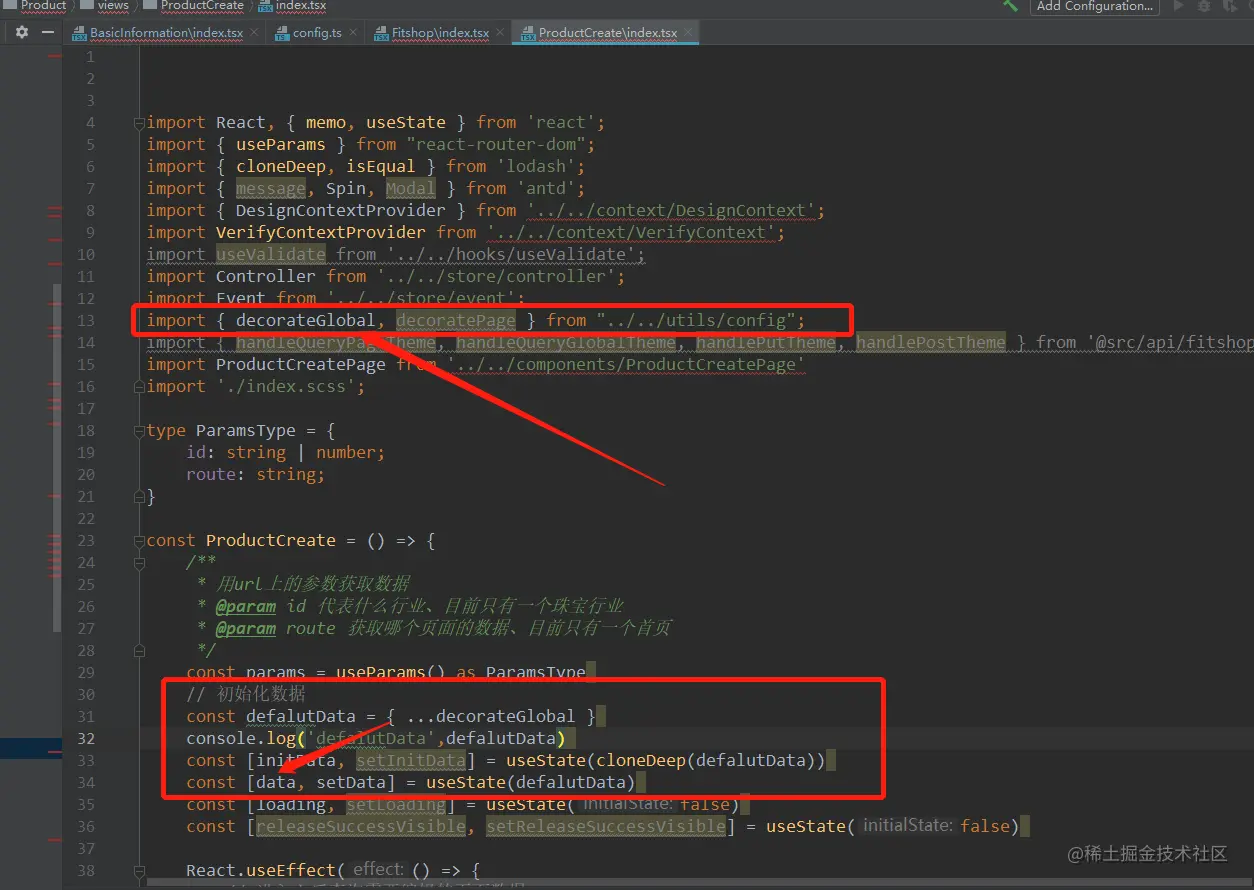Click line number 32 in the gutter
Screen dimensions: 1254x890
(86, 738)
